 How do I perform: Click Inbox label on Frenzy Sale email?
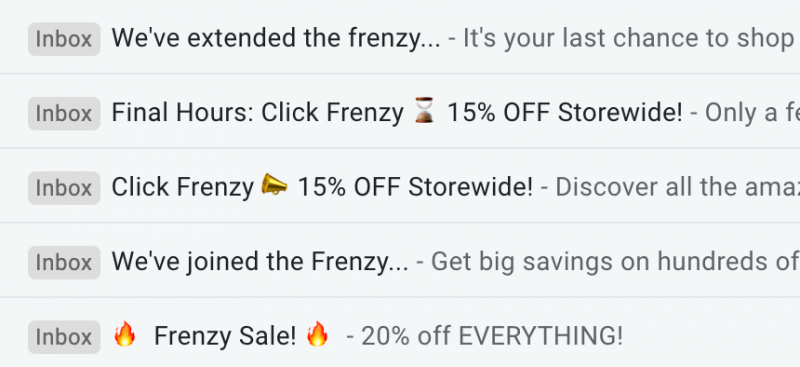[64, 337]
